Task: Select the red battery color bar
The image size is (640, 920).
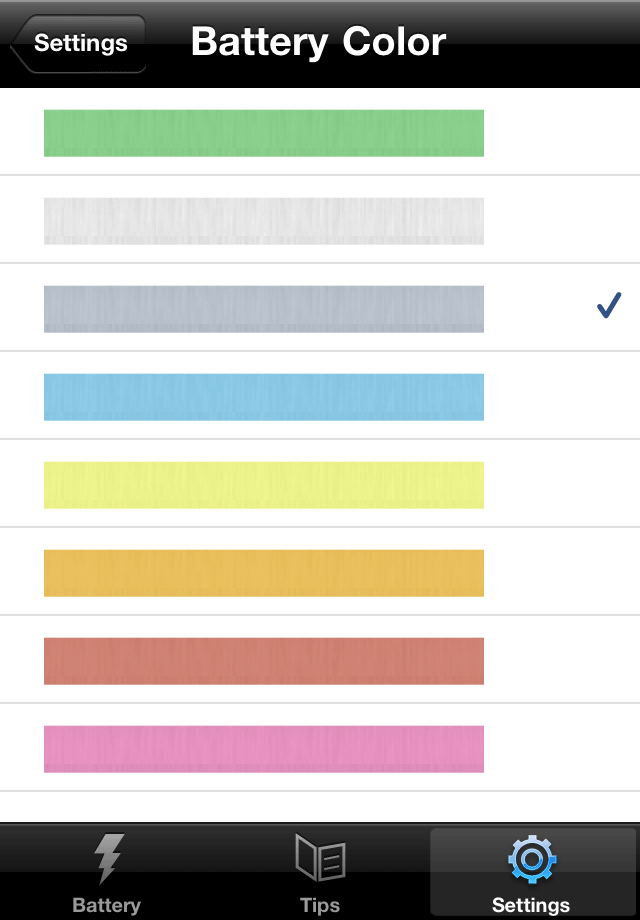Action: [264, 661]
